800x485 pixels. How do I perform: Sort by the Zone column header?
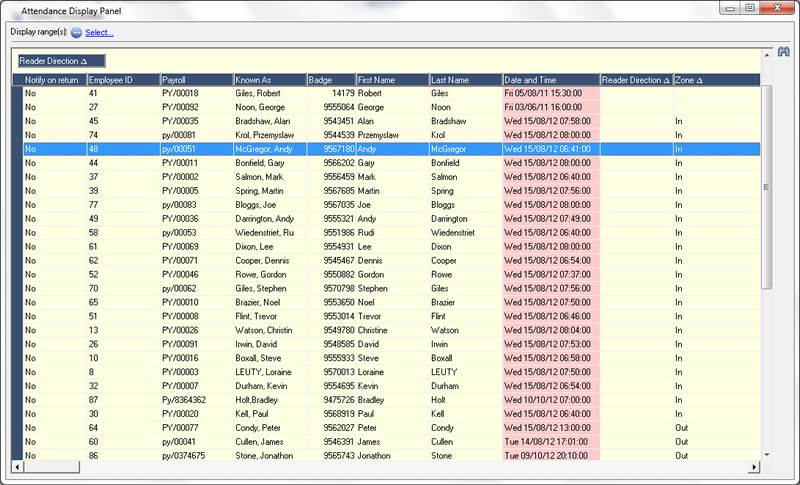(x=715, y=80)
